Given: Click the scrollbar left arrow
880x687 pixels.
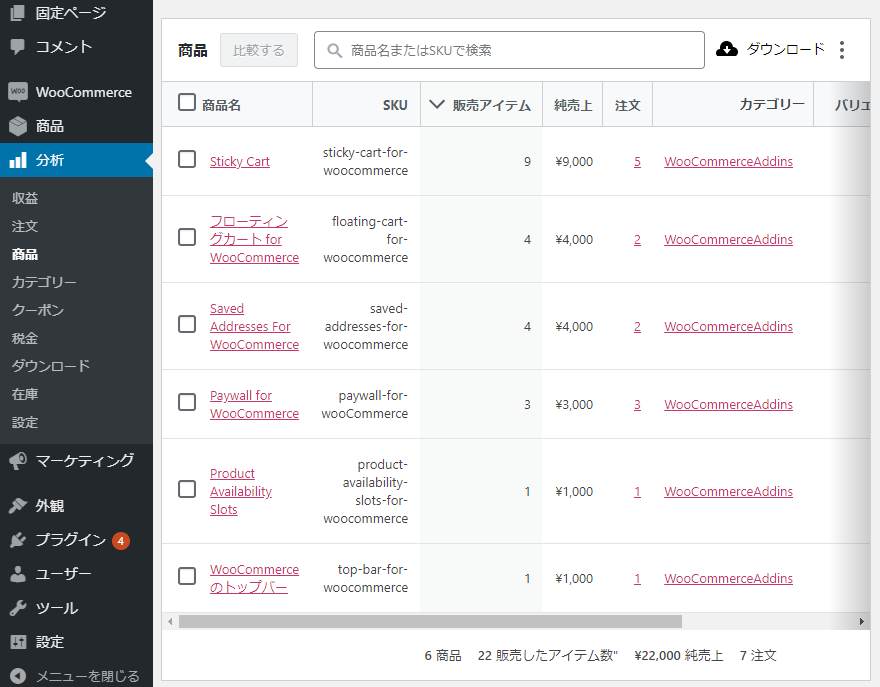Looking at the screenshot, I should (x=170, y=621).
